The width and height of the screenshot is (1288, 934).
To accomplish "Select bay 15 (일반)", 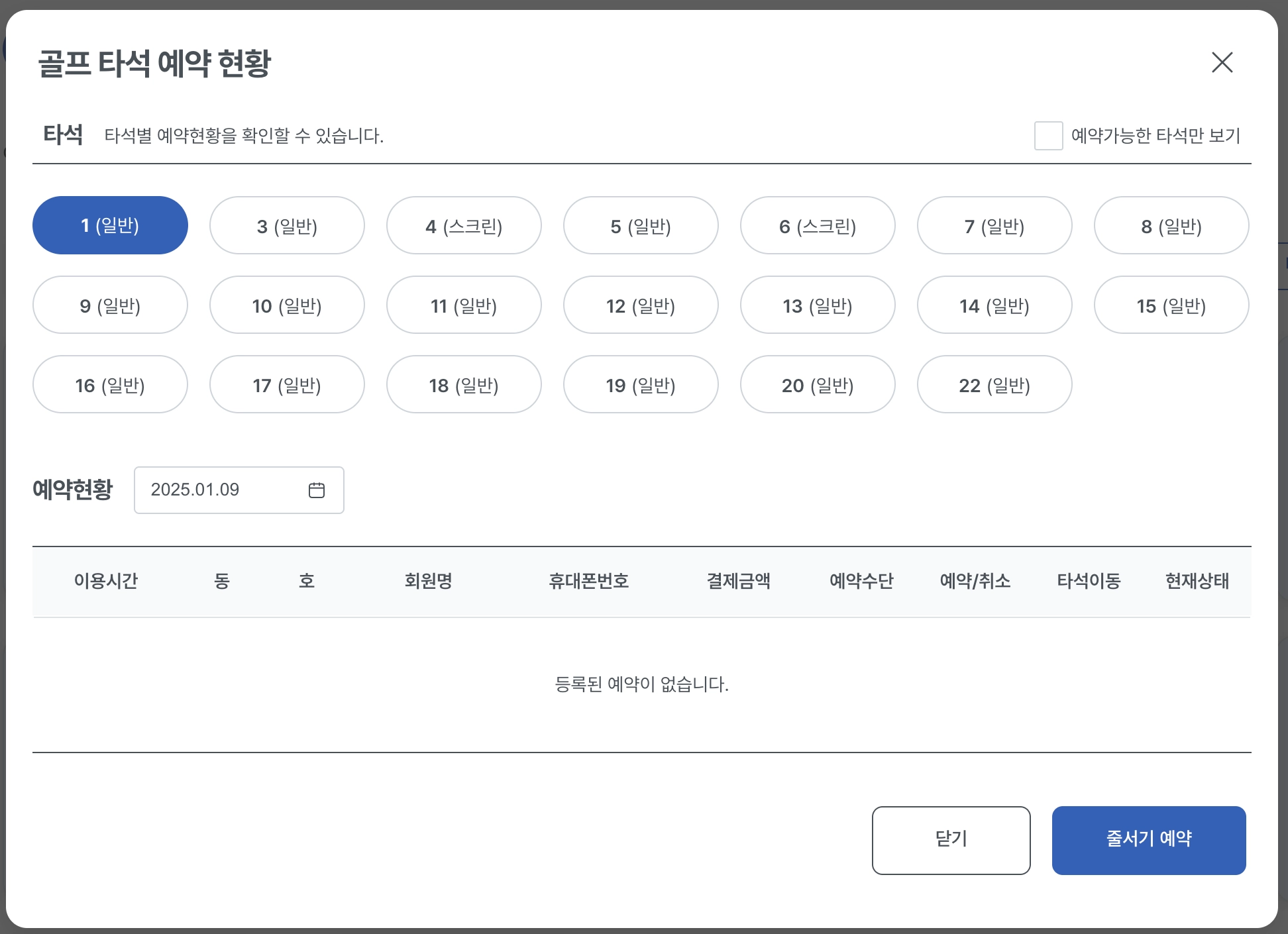I will click(x=1171, y=305).
